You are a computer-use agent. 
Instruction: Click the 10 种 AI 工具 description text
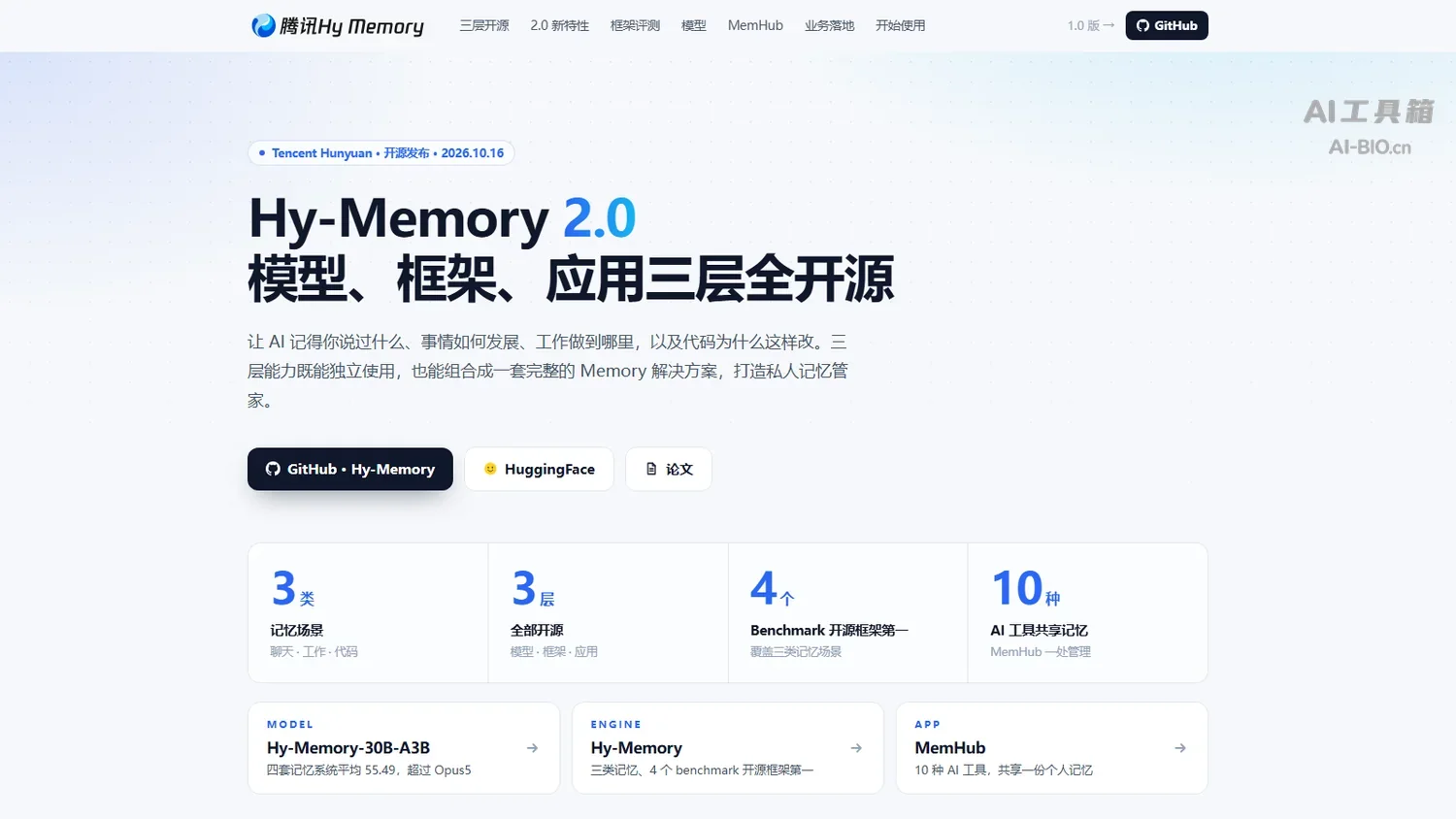tap(1004, 770)
